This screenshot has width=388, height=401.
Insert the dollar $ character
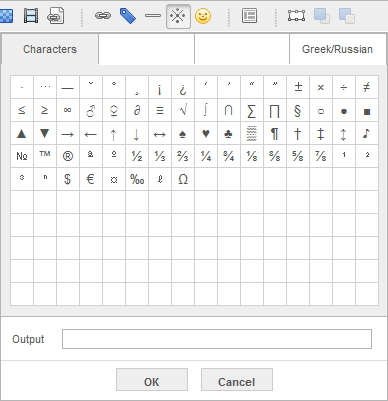(68, 179)
